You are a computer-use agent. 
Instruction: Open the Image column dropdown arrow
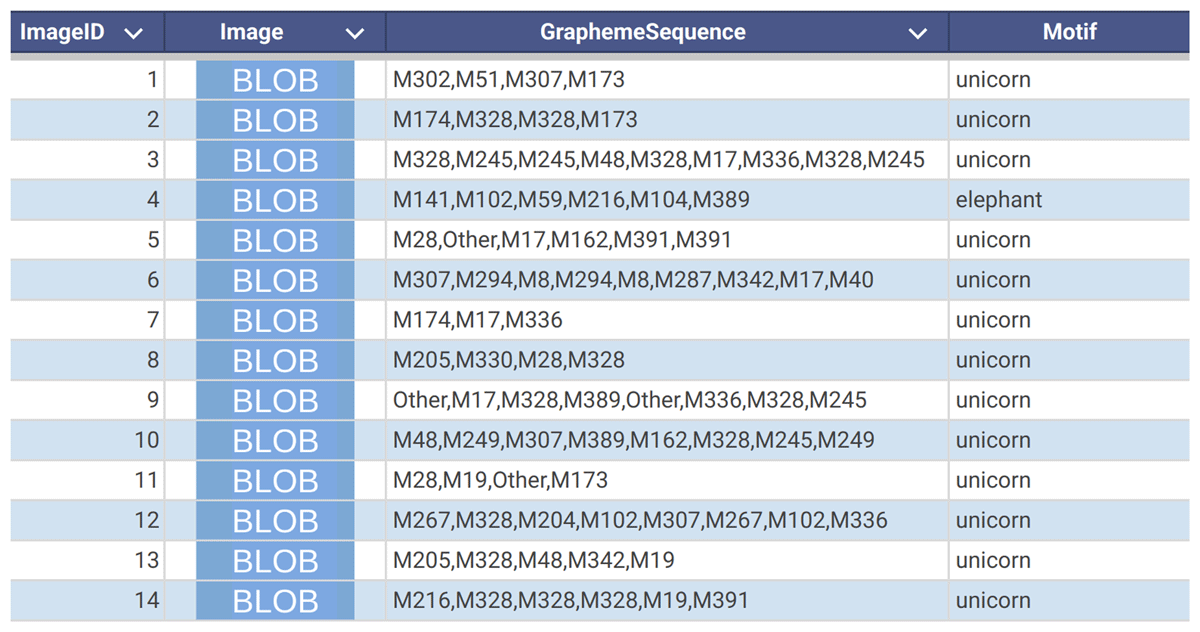point(354,33)
